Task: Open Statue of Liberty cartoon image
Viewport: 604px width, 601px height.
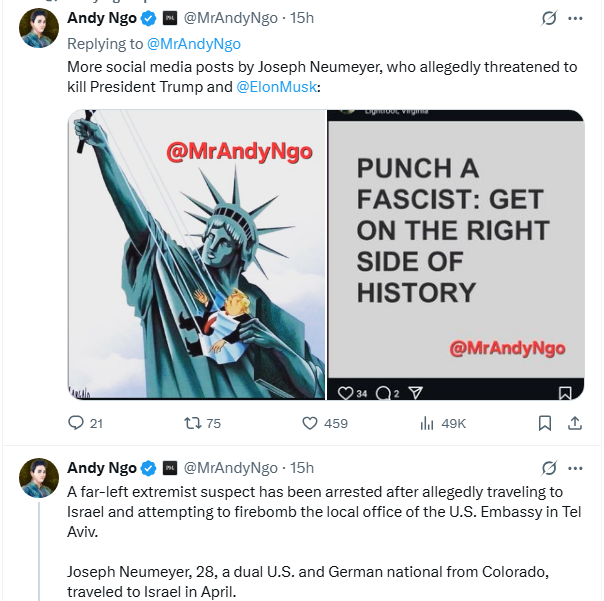Action: click(x=196, y=254)
